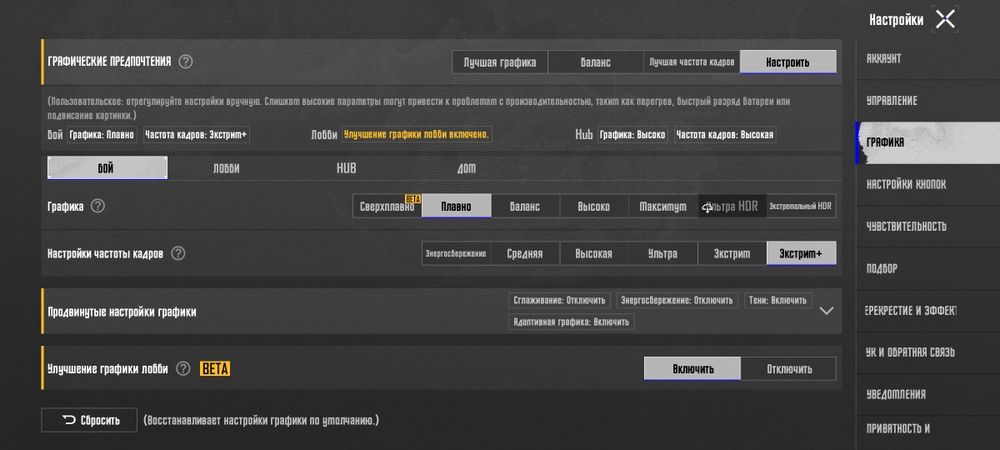Open Управление settings section
Screen dimensions: 1000x450
point(928,101)
